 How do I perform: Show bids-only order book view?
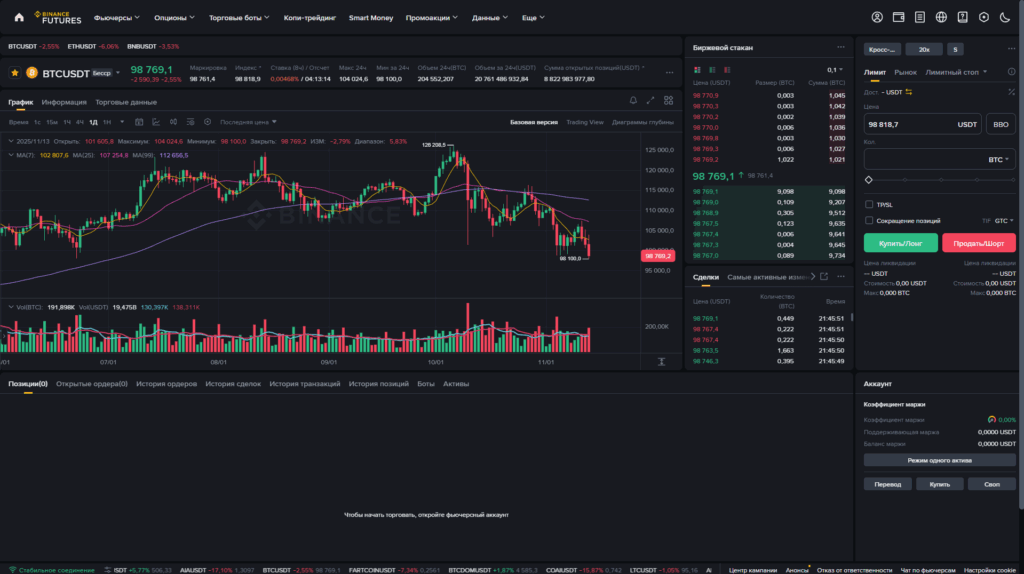[712, 70]
